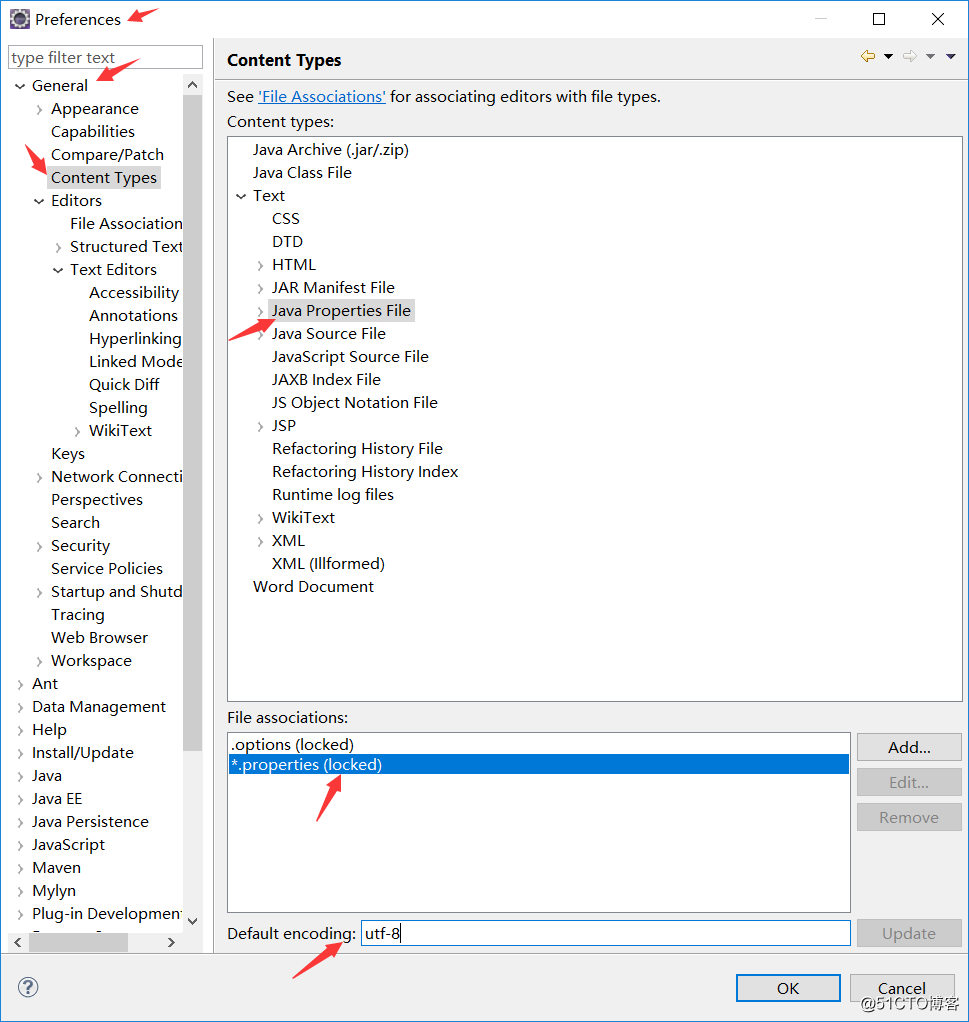The height and width of the screenshot is (1022, 969).
Task: Select Runtime log files content type
Action: click(x=332, y=495)
